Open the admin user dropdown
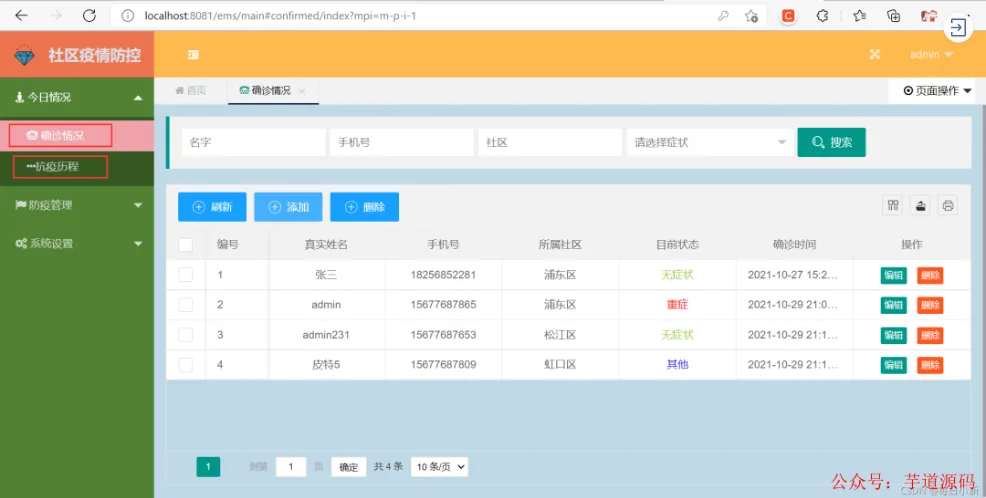 (931, 55)
